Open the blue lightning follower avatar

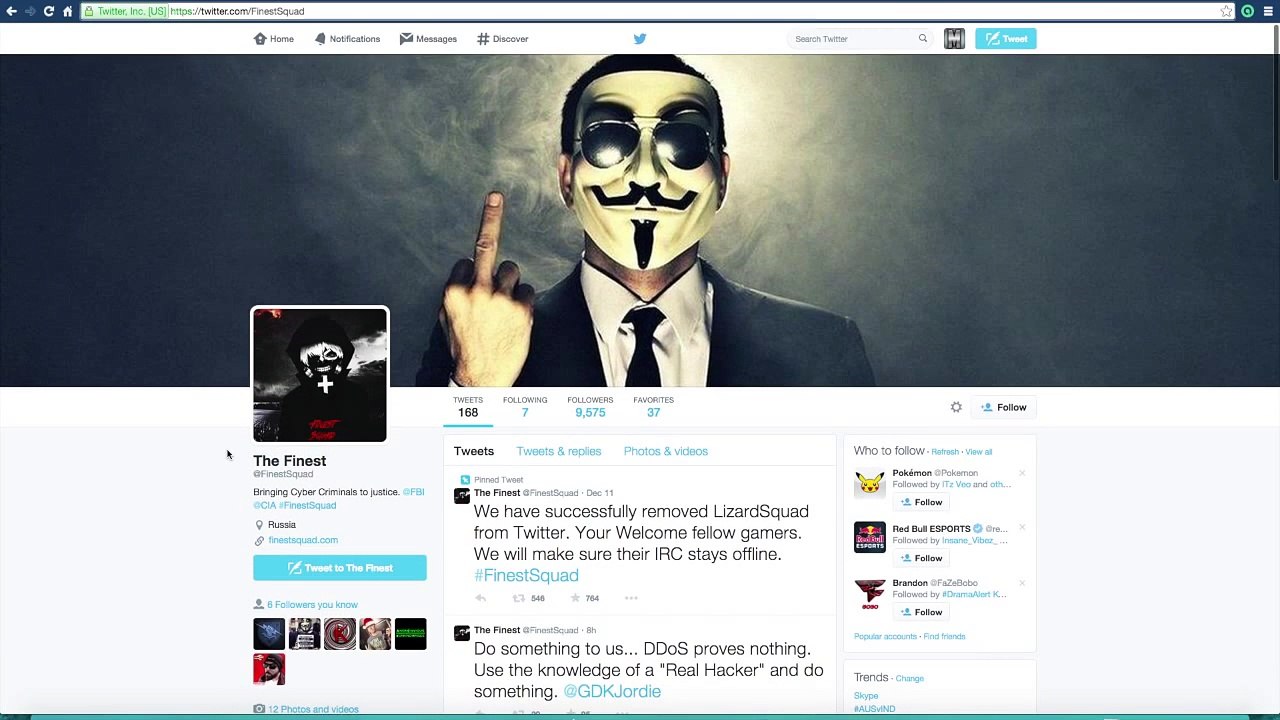point(269,634)
